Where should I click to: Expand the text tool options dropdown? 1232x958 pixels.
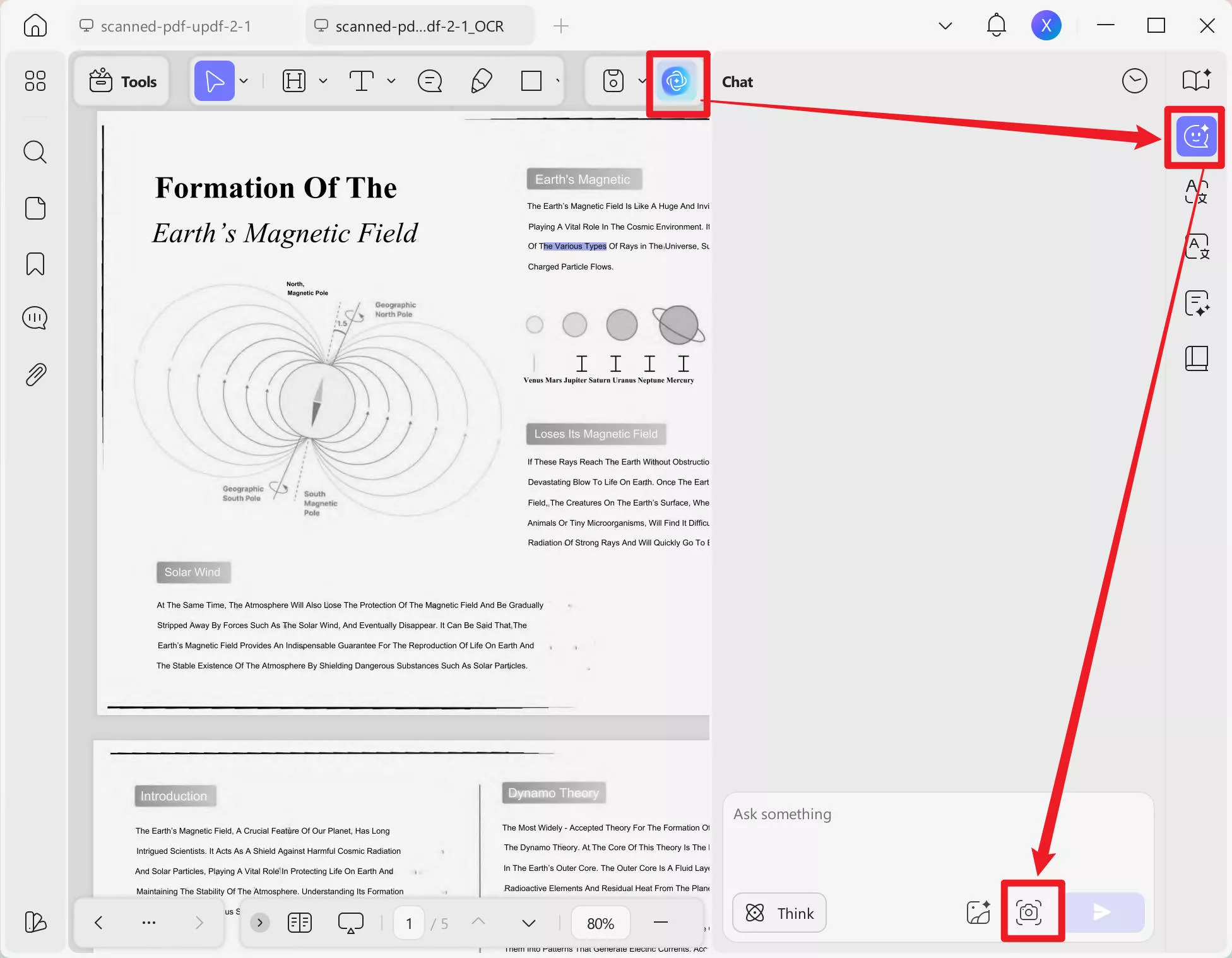(x=391, y=81)
